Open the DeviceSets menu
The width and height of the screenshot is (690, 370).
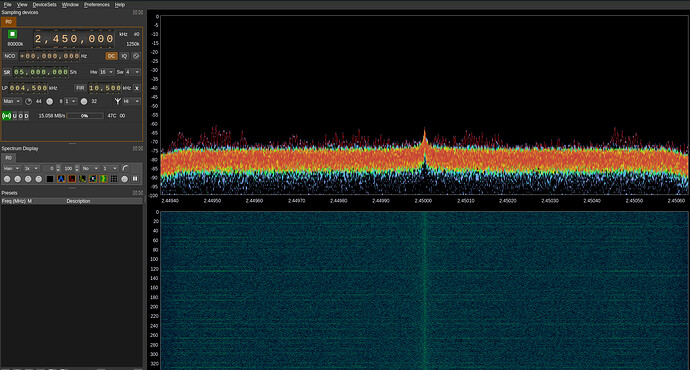tap(44, 4)
